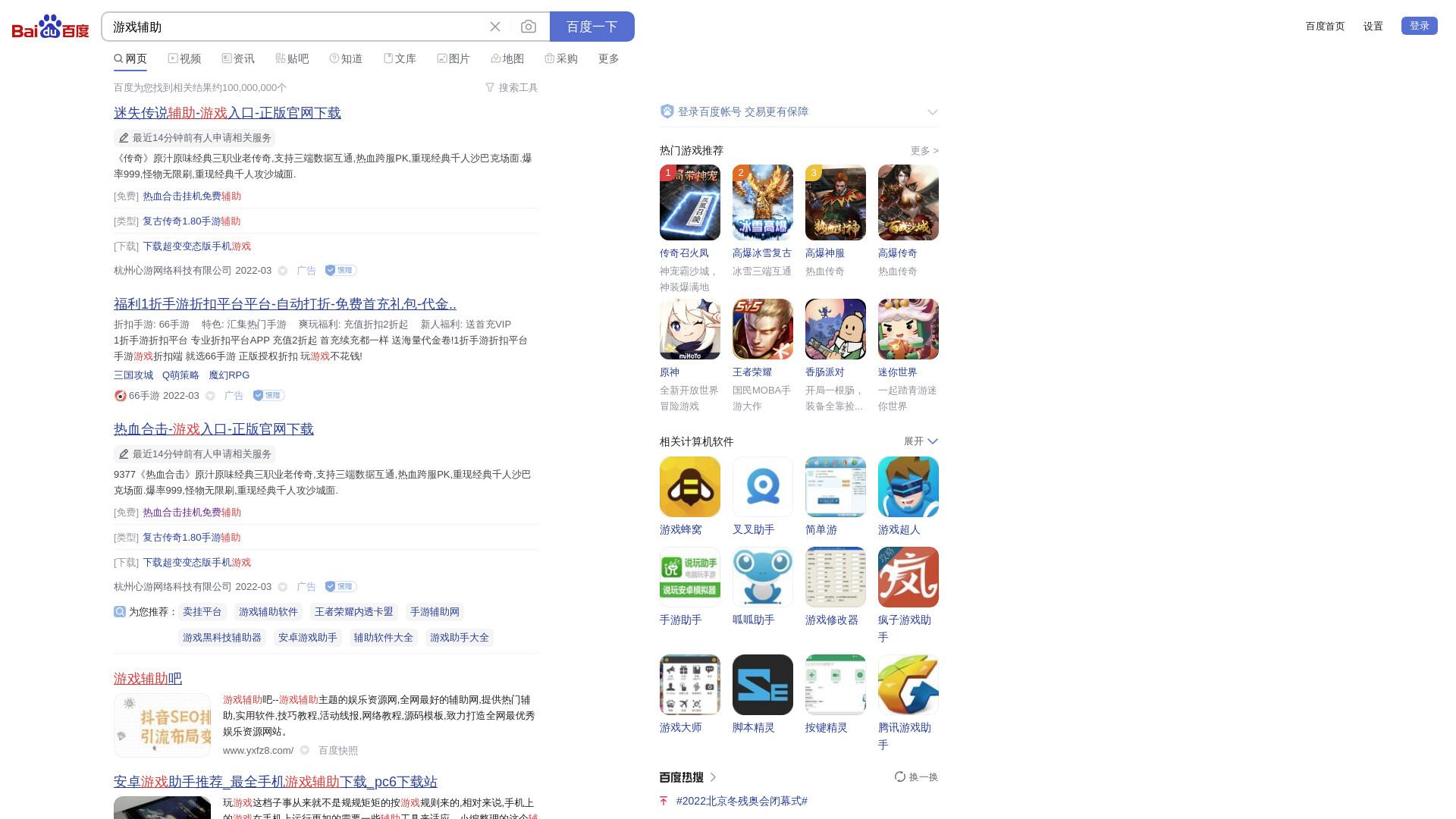Open the 游戏辅助吧 result title
Screen dimensions: 1456x819
point(148,679)
